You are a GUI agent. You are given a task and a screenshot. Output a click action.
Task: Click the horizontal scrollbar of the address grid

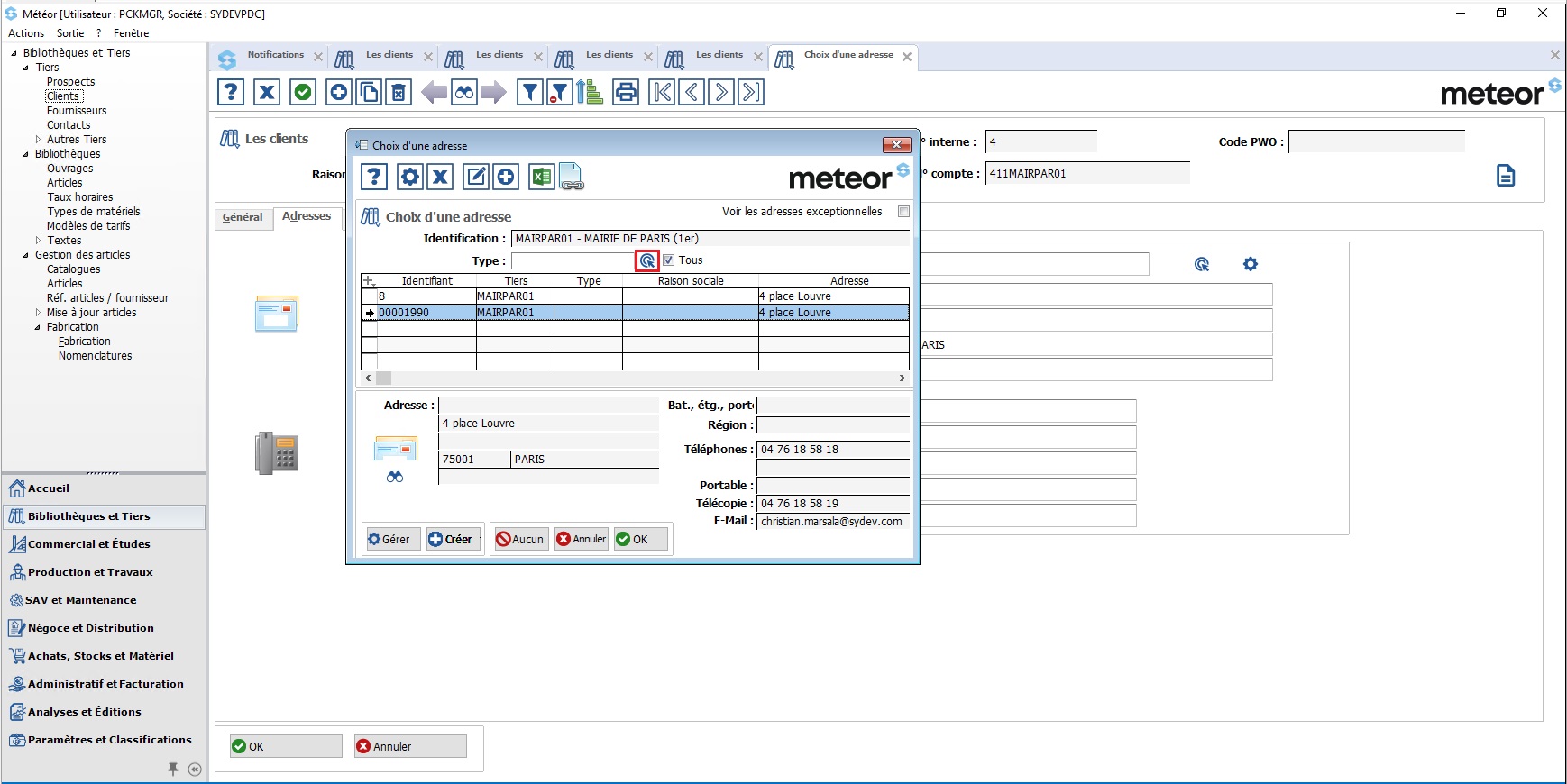[x=636, y=378]
